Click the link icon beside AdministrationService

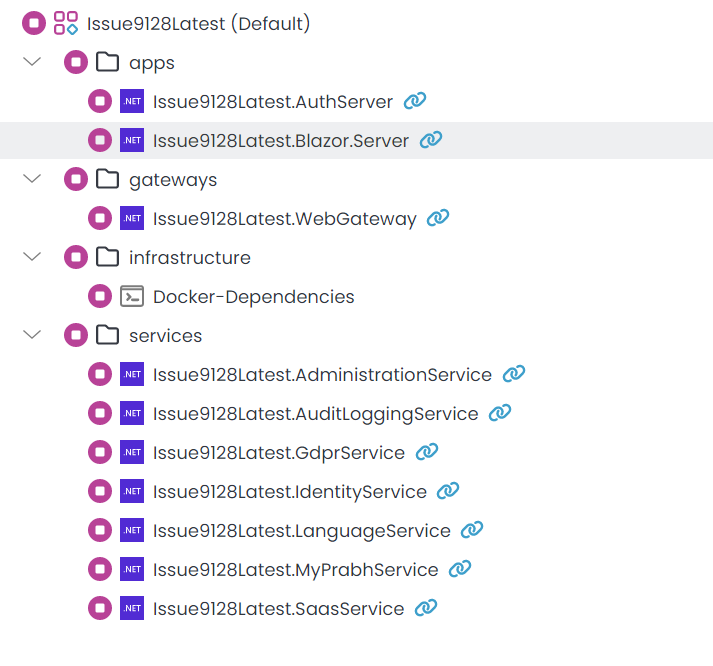pyautogui.click(x=514, y=374)
